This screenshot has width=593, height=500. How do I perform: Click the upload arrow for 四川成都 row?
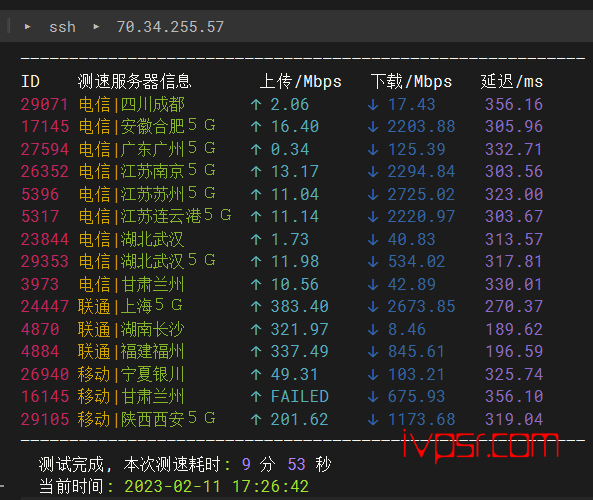tap(256, 105)
